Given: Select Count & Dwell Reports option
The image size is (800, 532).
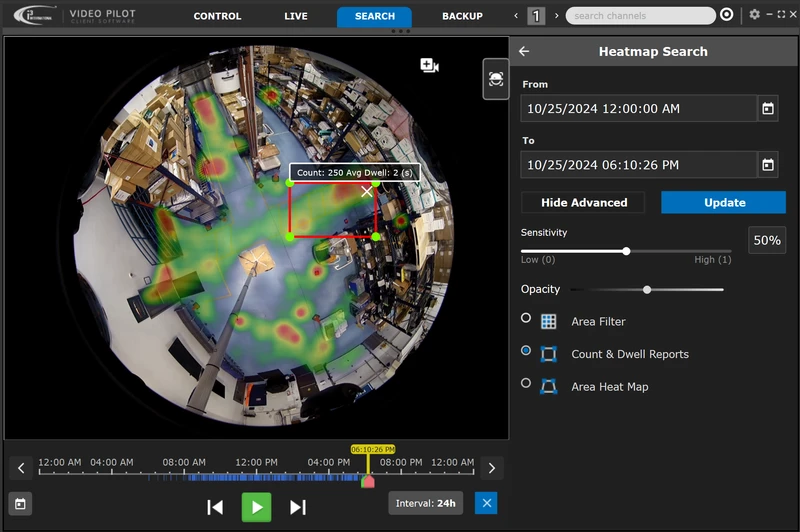Looking at the screenshot, I should [526, 351].
